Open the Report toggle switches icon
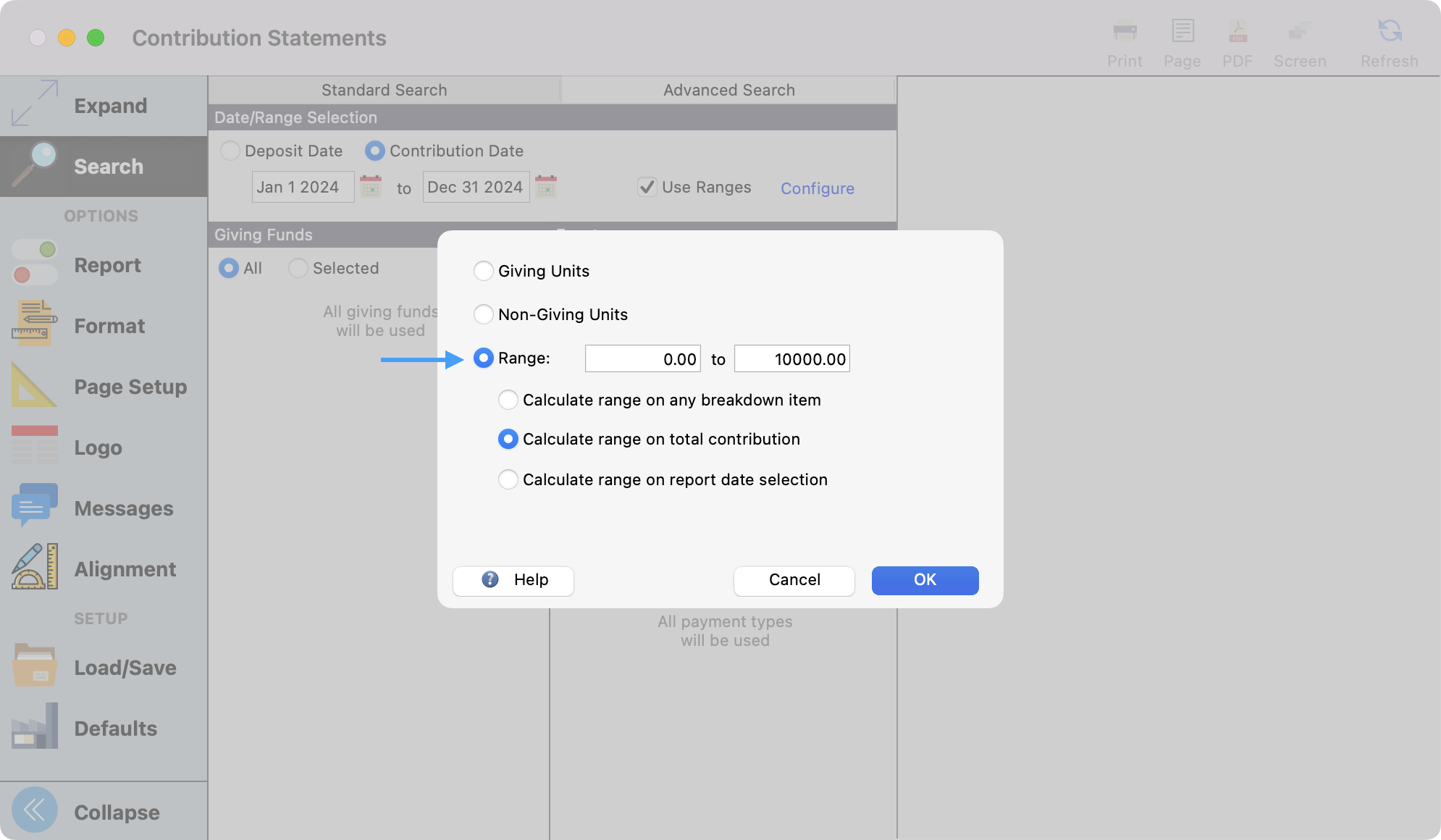This screenshot has height=840, width=1441. 34,262
